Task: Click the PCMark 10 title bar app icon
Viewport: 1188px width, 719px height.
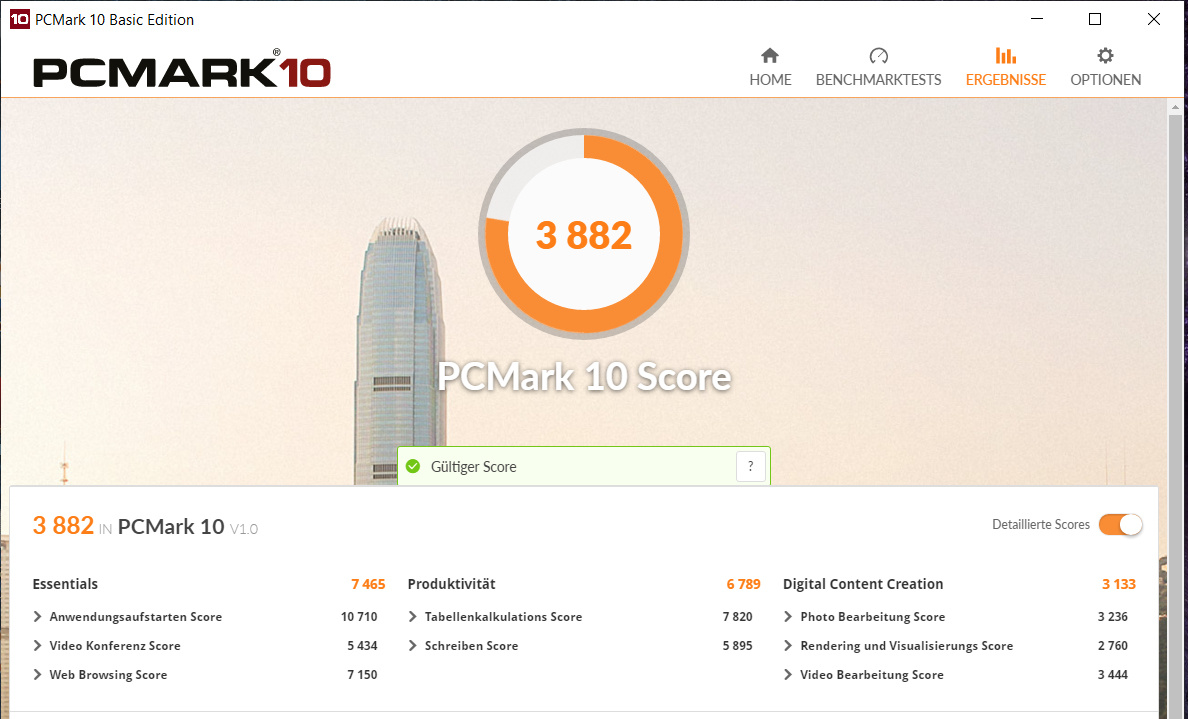Action: pos(20,20)
